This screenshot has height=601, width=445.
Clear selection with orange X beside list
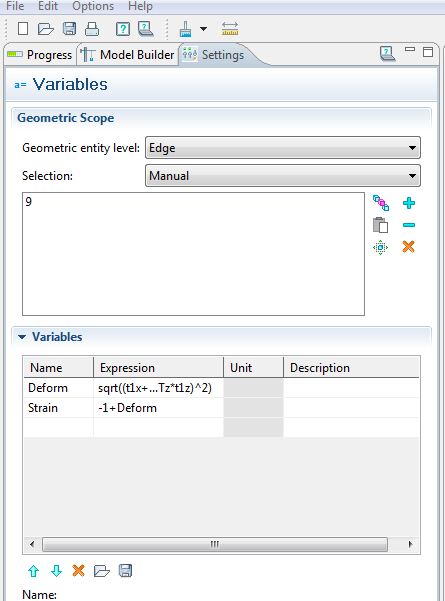point(409,247)
